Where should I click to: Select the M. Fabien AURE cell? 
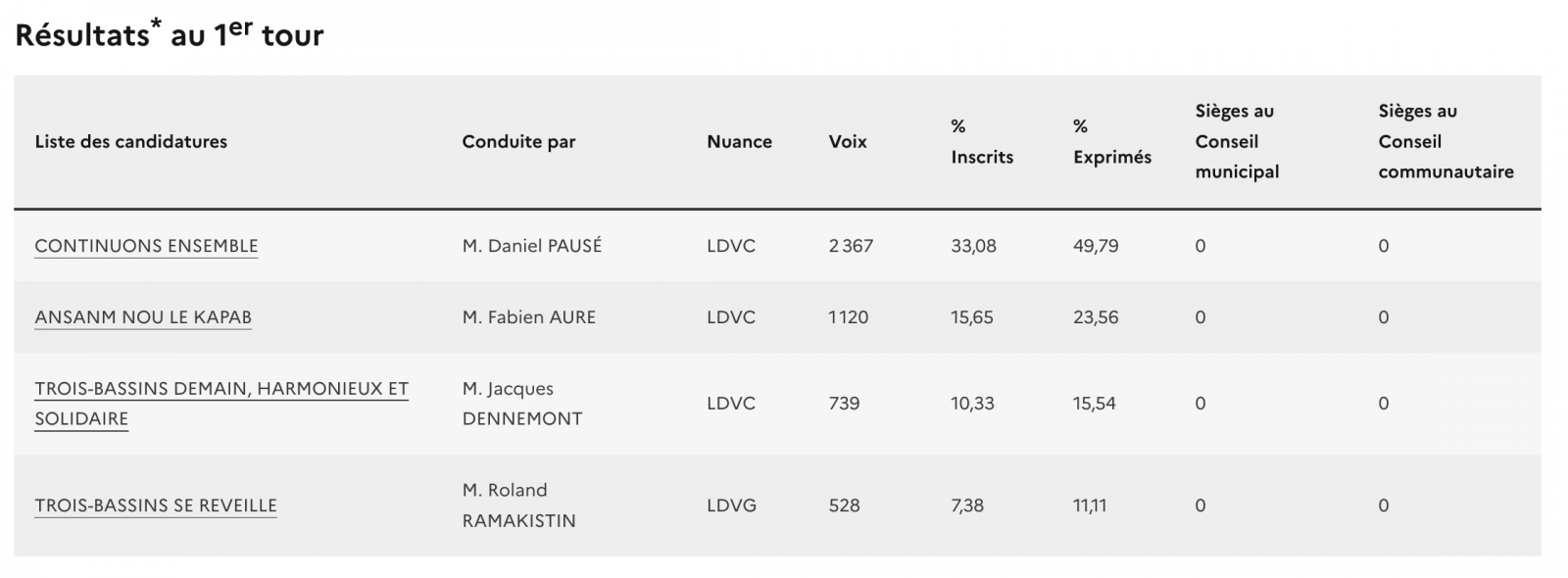[x=528, y=317]
